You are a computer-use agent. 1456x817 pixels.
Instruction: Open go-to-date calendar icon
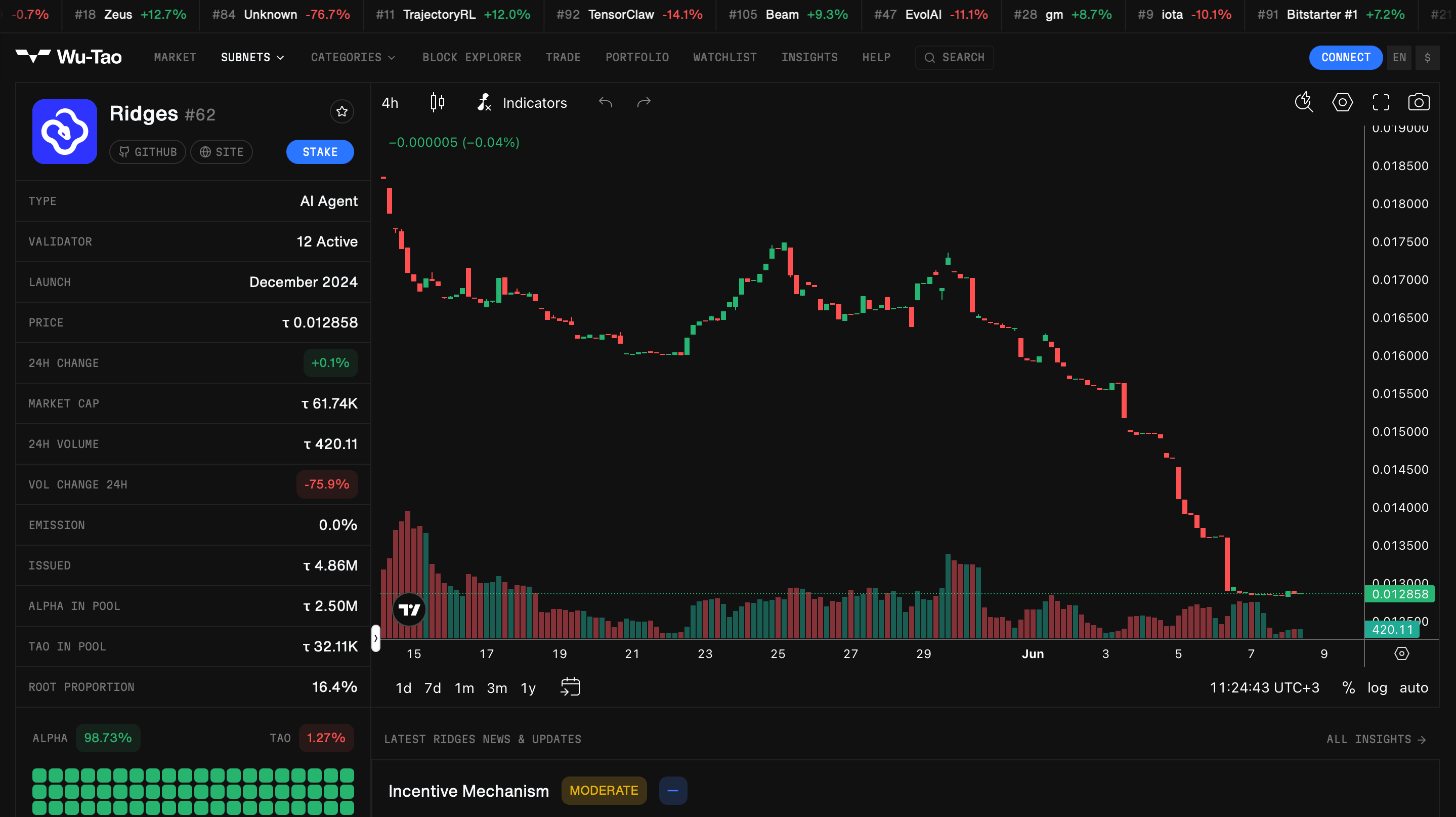click(570, 687)
